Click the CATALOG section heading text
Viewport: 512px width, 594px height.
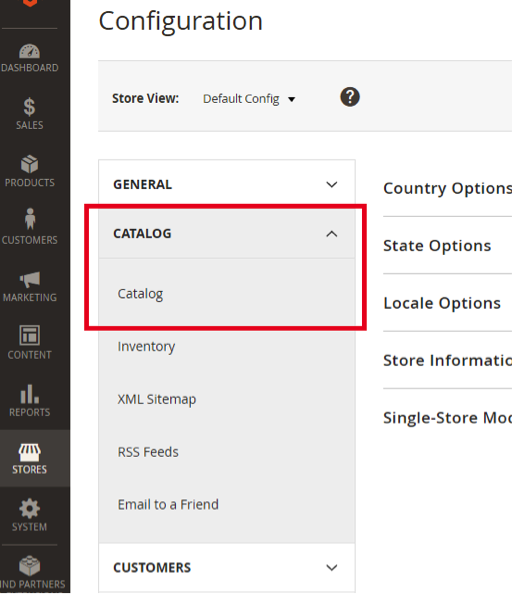coord(142,234)
